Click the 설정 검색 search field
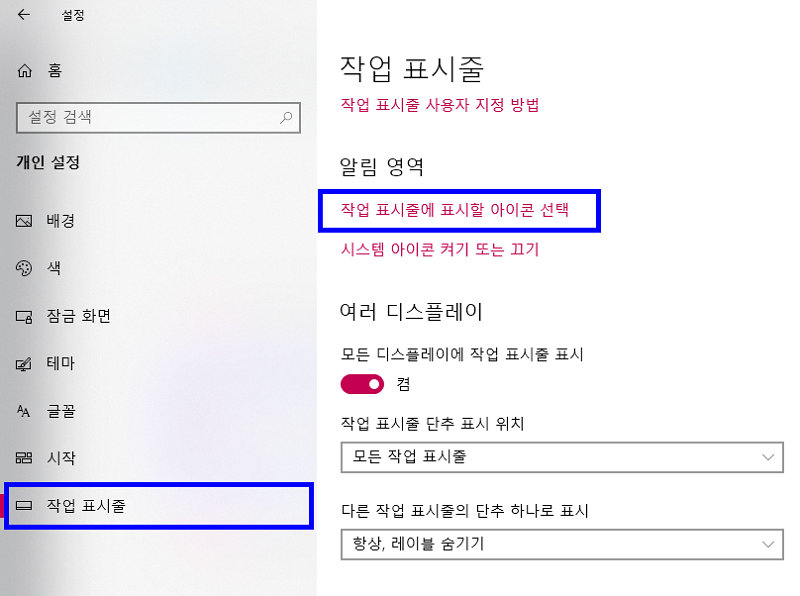 pos(150,118)
